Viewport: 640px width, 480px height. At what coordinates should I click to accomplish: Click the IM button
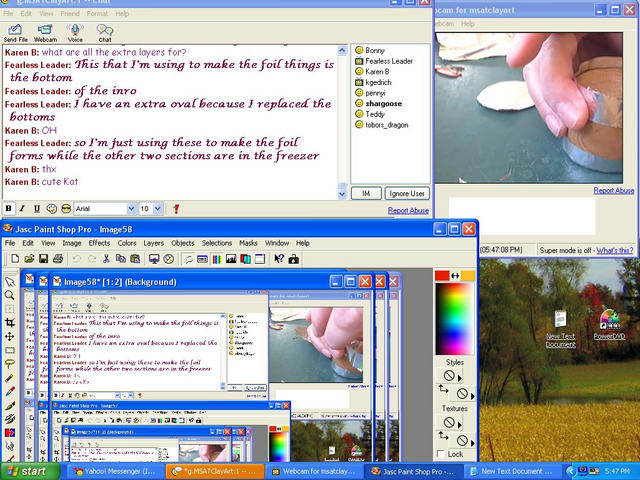(x=366, y=193)
